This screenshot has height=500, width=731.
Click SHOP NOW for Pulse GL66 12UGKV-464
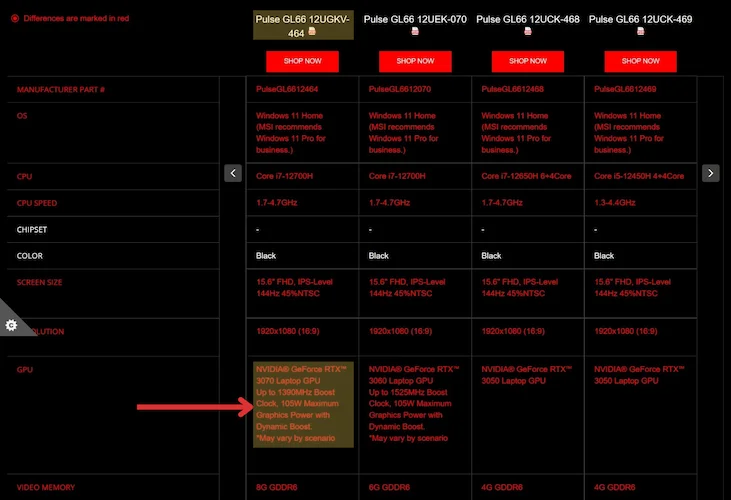(x=303, y=61)
